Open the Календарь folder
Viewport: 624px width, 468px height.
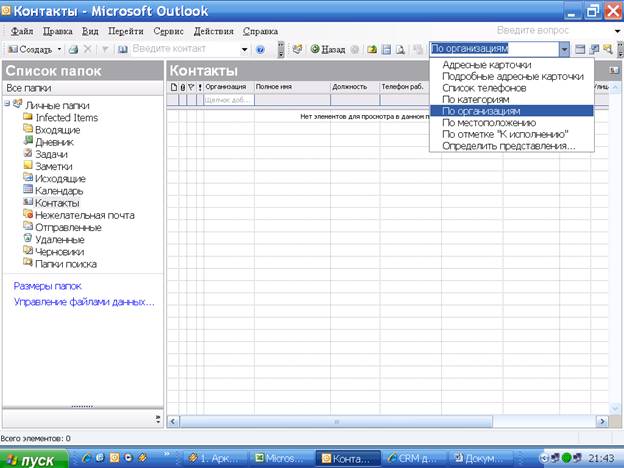58,191
